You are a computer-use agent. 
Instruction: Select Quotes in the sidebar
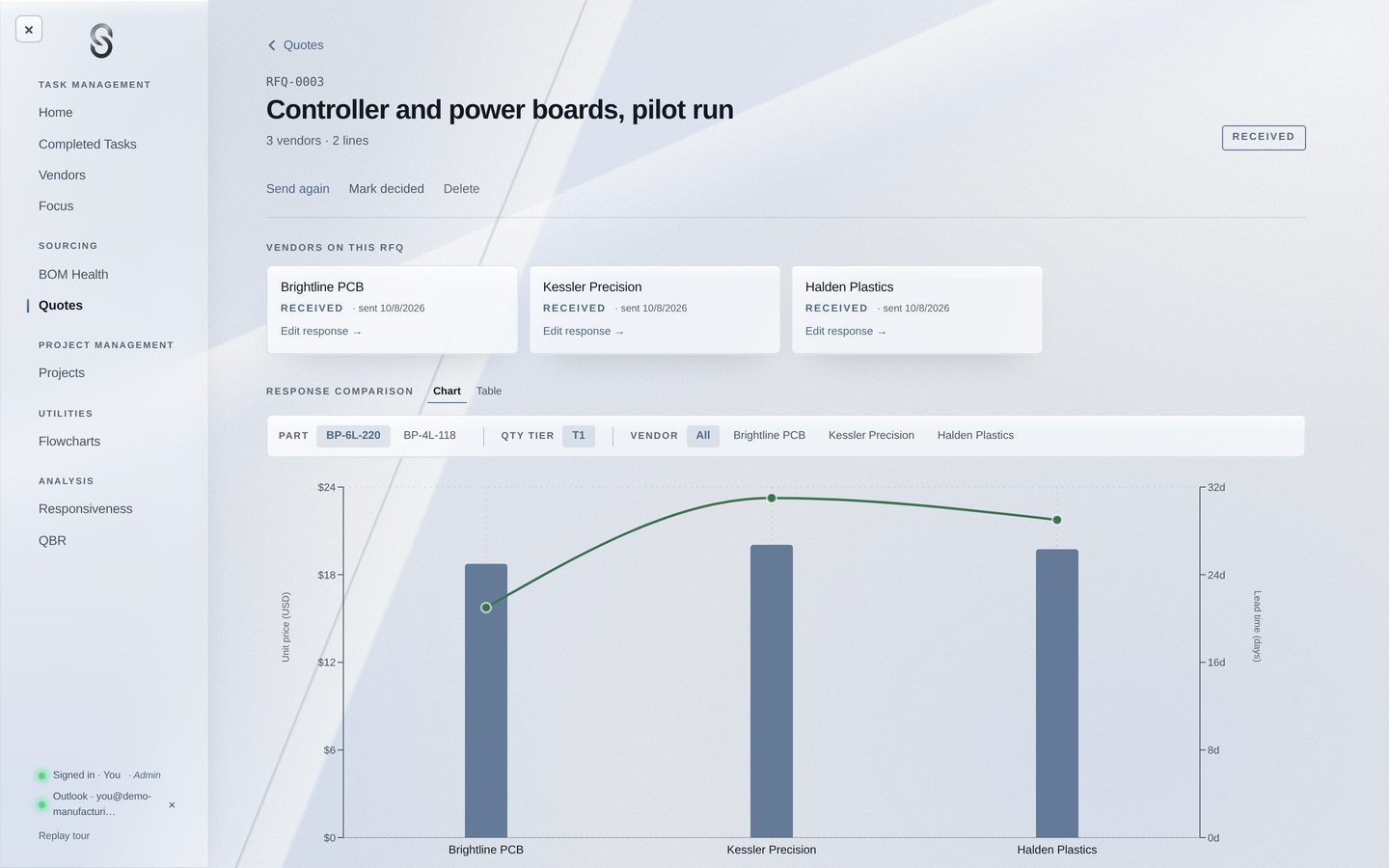pyautogui.click(x=61, y=306)
